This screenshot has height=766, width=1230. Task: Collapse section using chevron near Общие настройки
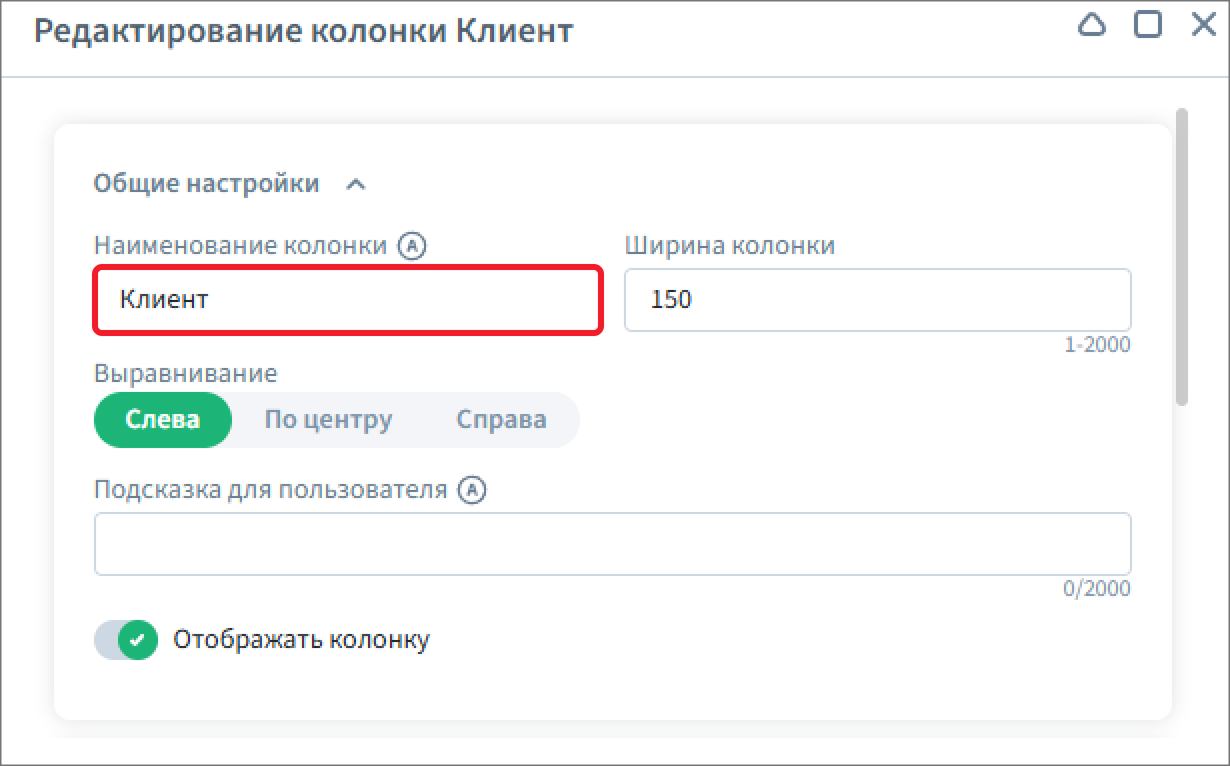pos(356,185)
